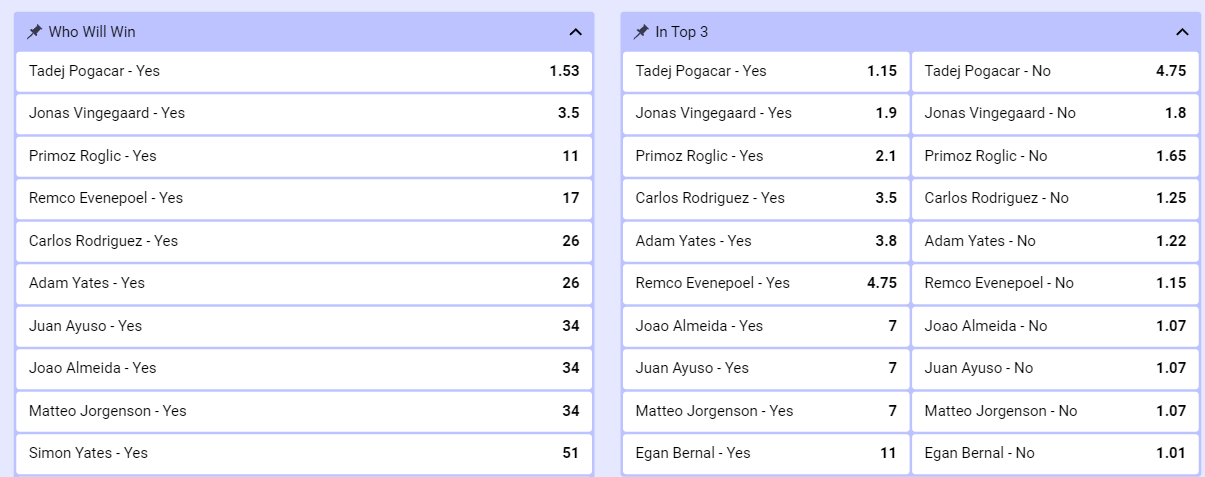Select Tadej Pogacar to win at 1.53
Screen dimensions: 1205x477
click(x=304, y=71)
